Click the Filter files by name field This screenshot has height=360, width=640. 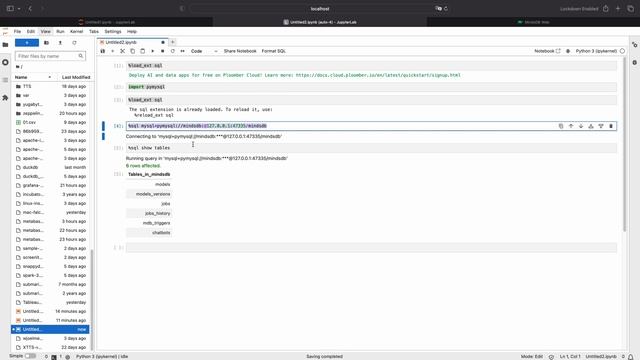pos(50,56)
